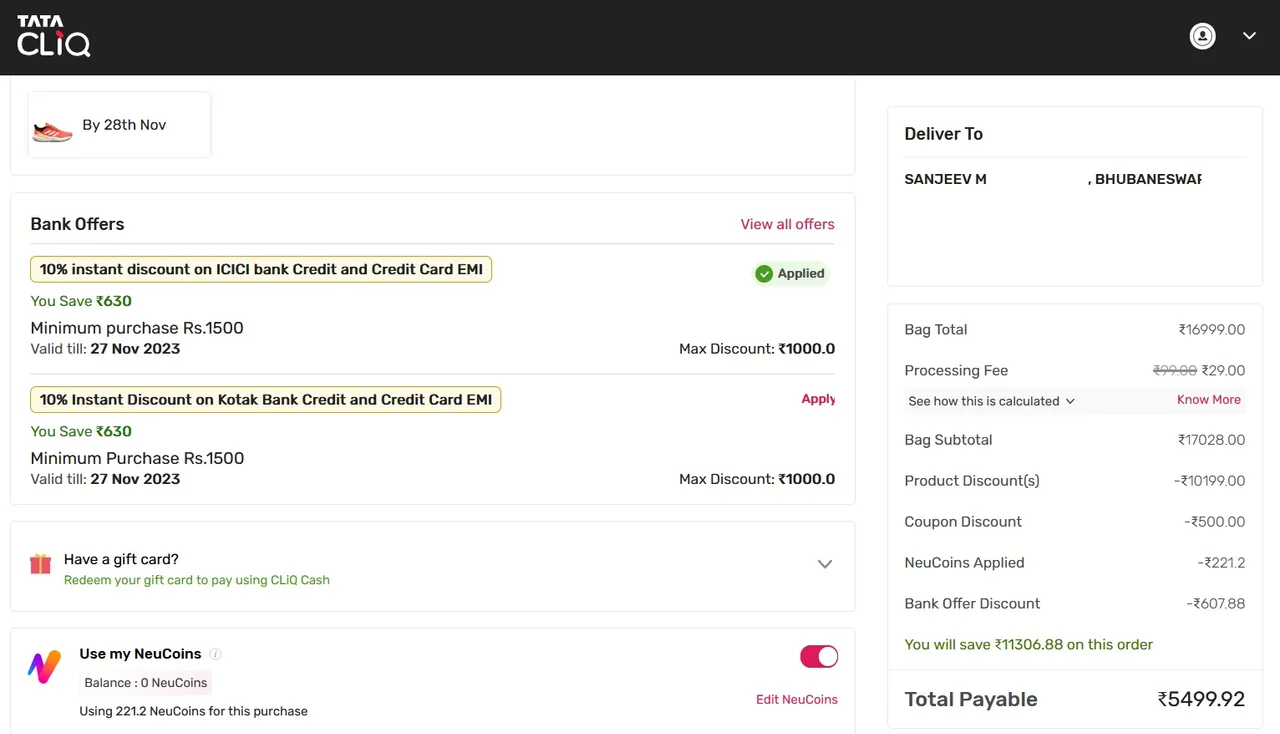The image size is (1280, 734).
Task: Click the Tata CLiQ logo
Action: pos(54,36)
